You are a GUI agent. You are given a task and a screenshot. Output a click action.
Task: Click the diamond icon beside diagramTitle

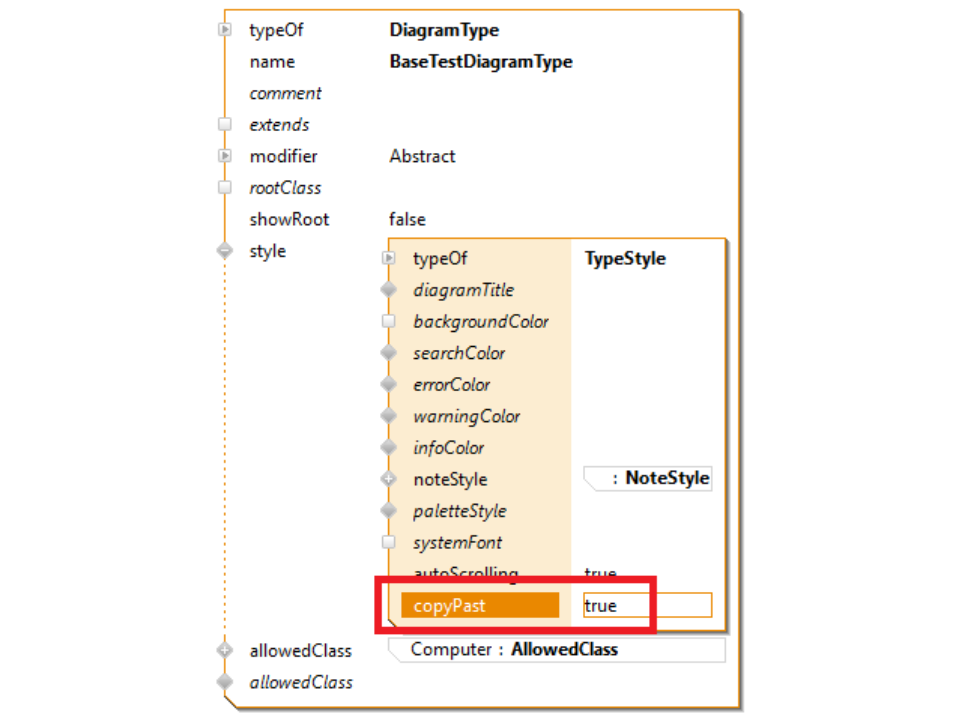click(389, 290)
